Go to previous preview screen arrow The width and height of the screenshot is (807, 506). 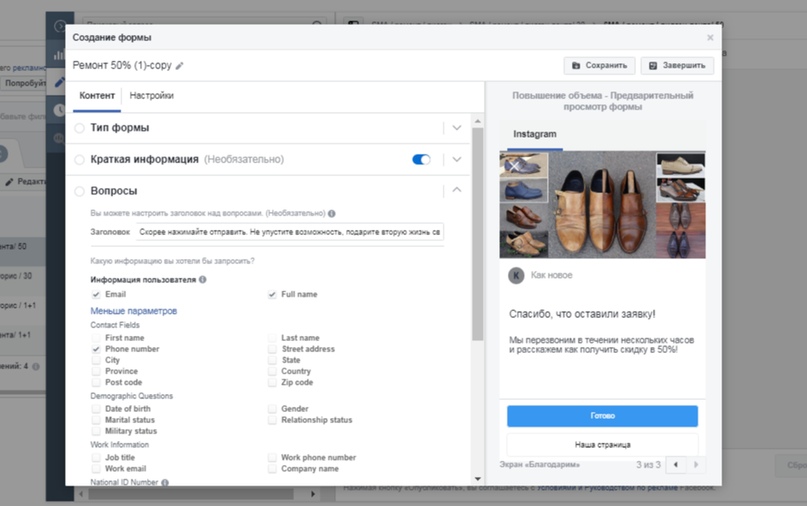pyautogui.click(x=676, y=465)
